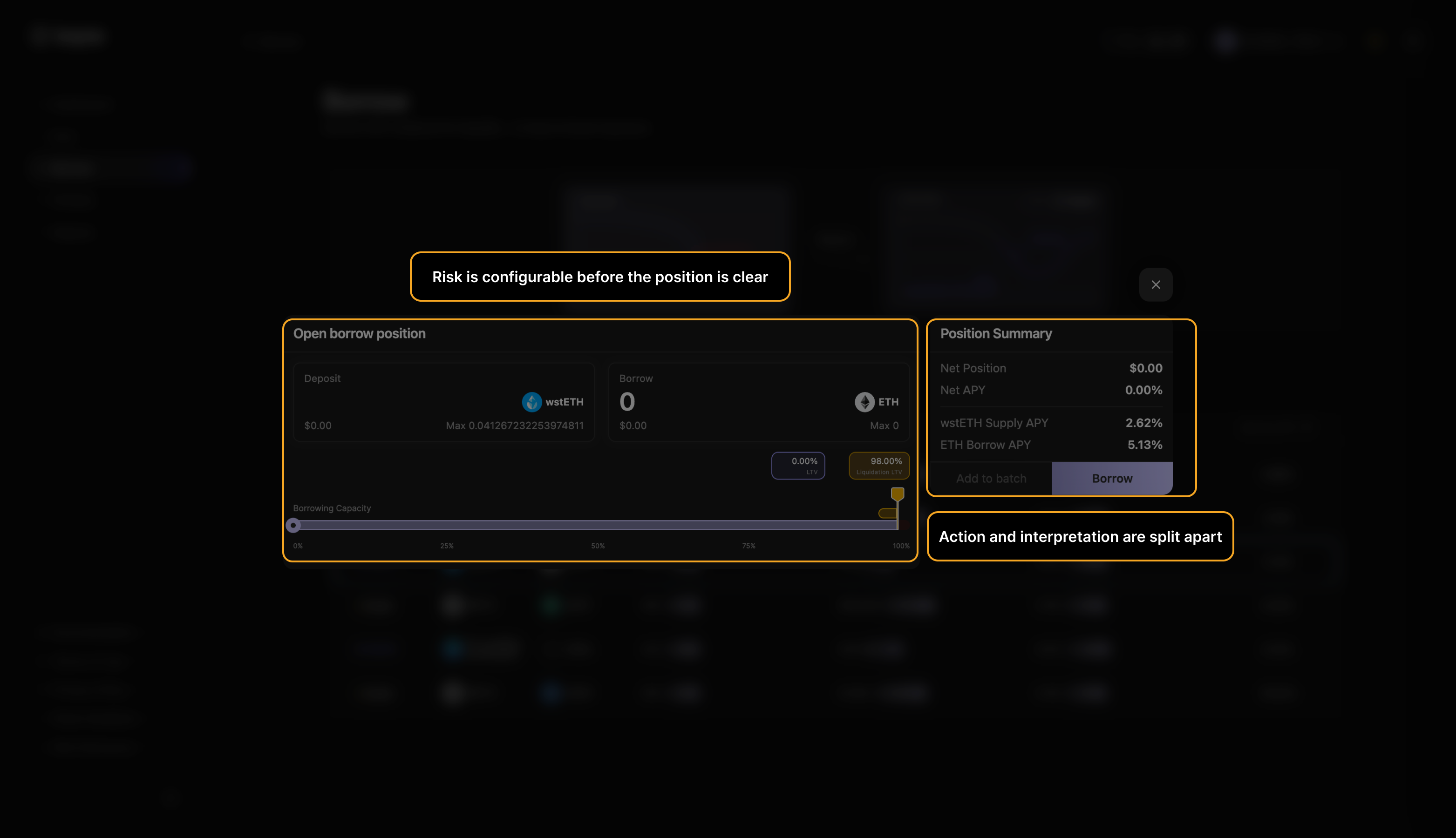Click the 25% tick on capacity slider
Viewport: 1456px width, 838px height.
point(447,546)
